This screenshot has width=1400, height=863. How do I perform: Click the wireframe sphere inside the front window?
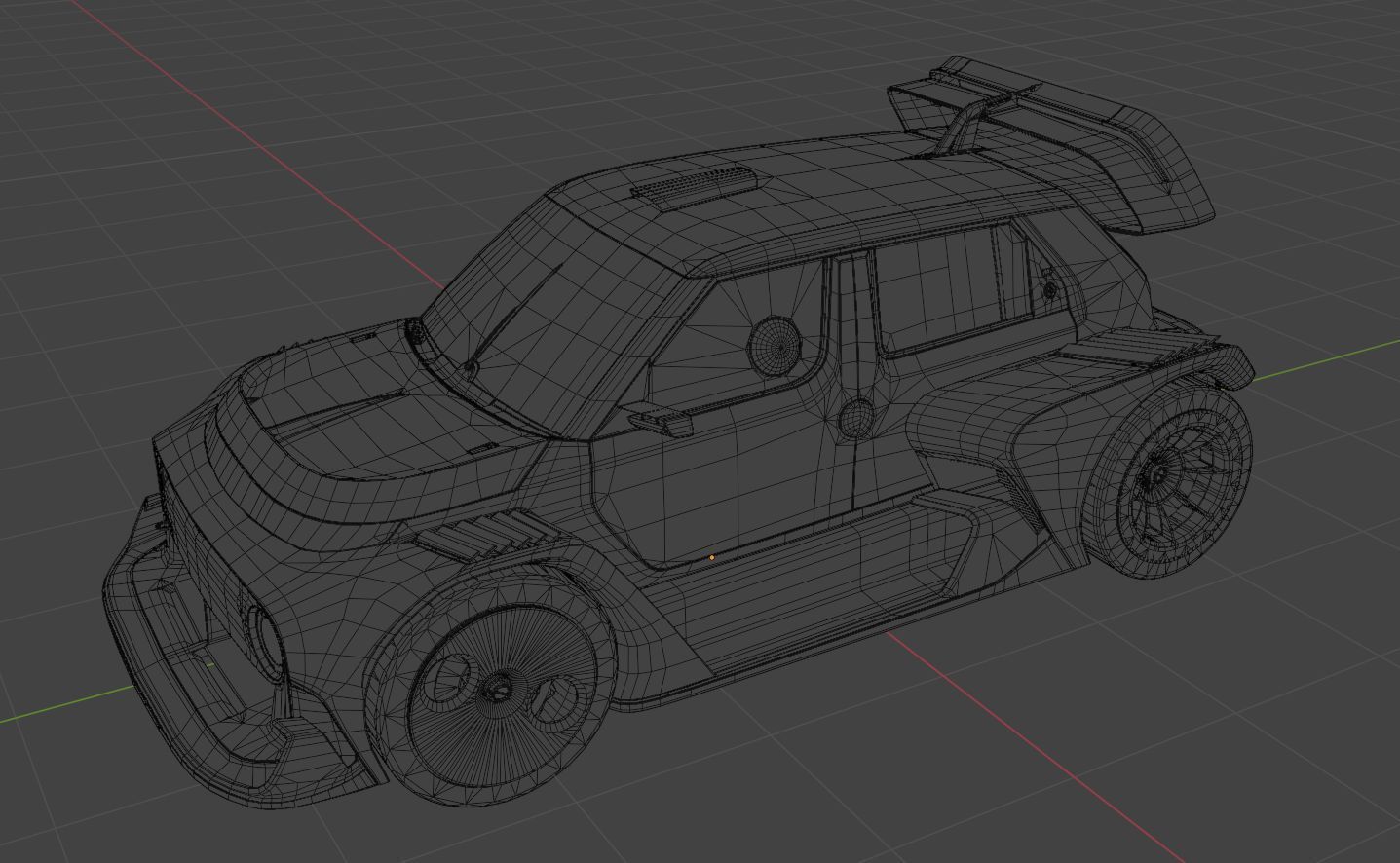click(775, 346)
